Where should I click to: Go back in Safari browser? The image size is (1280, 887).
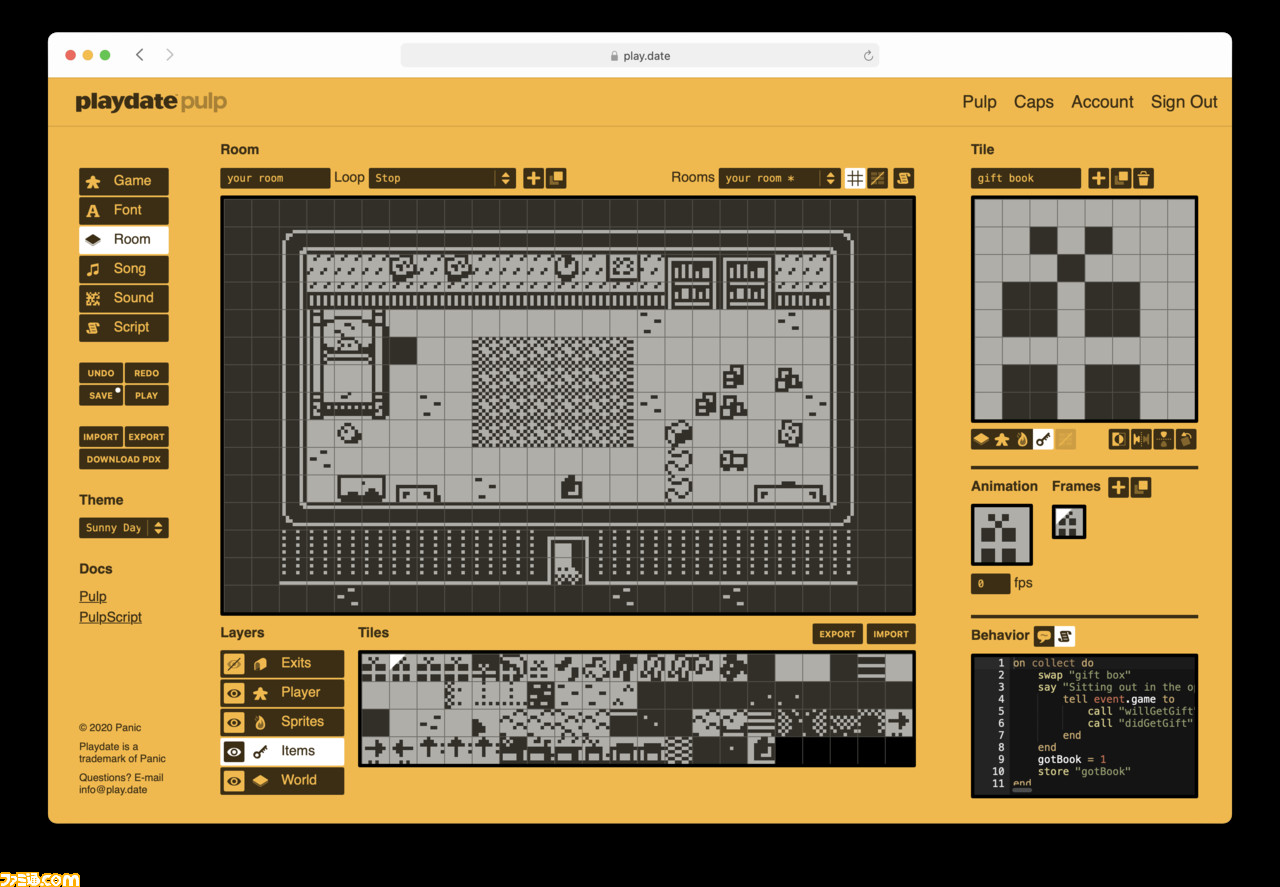[139, 55]
